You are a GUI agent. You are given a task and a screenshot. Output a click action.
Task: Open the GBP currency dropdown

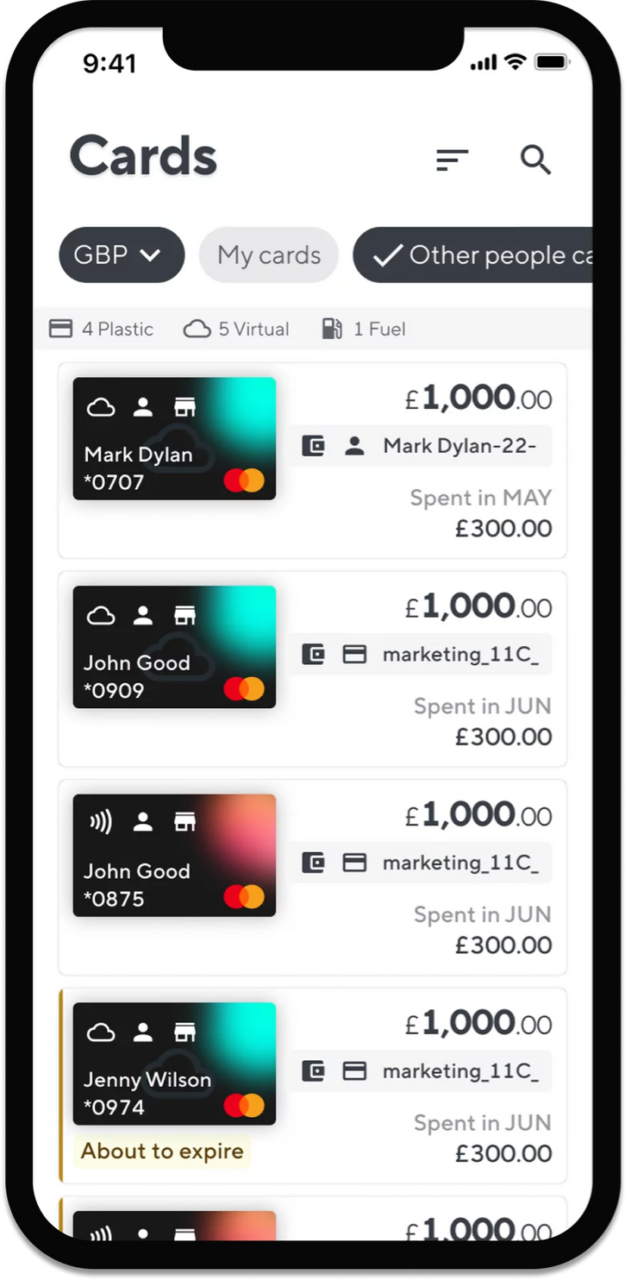tap(150, 255)
